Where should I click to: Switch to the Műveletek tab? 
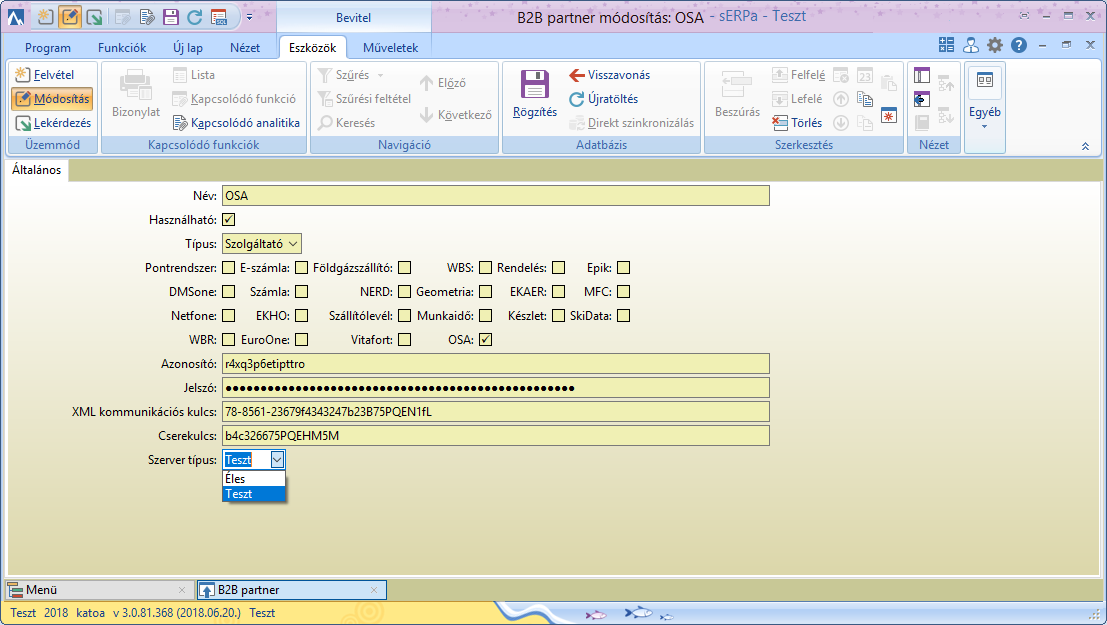[390, 48]
